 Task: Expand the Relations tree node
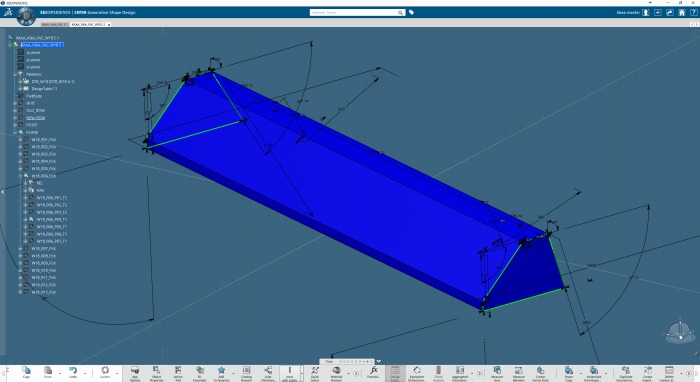click(15, 74)
